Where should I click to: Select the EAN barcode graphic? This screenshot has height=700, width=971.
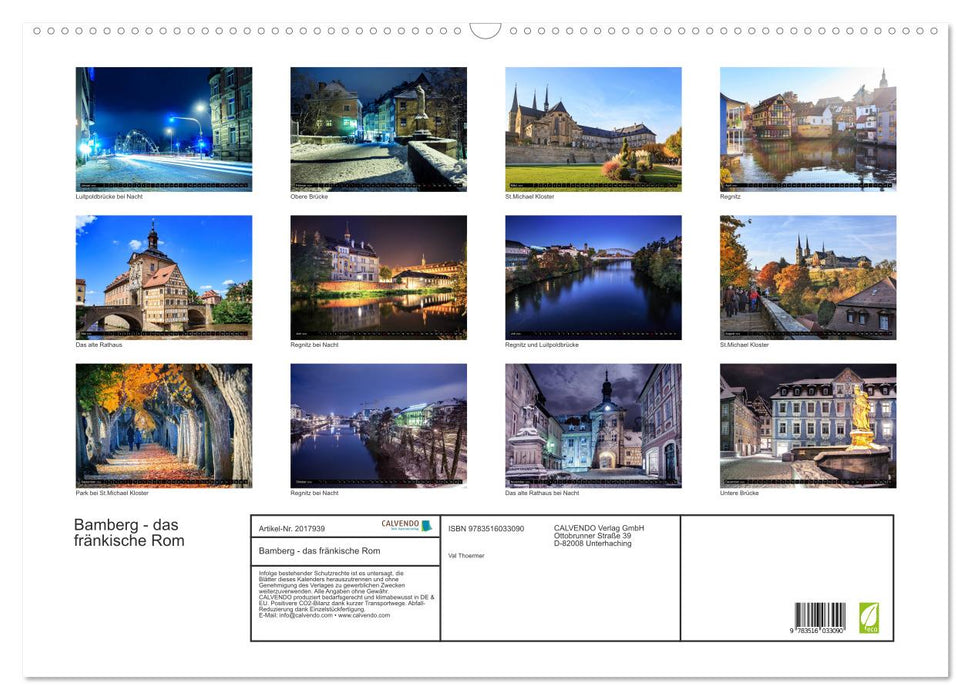(x=822, y=615)
